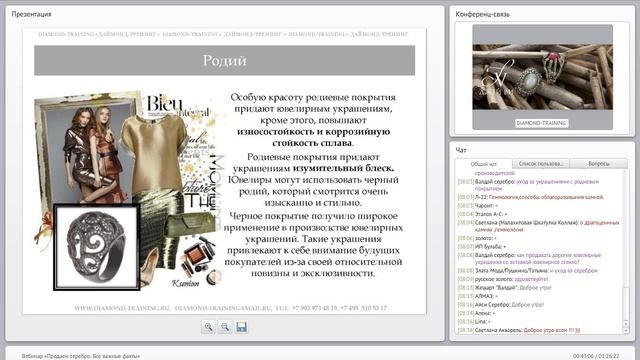Select the ИП Бульба chat message
This screenshot has width=640, height=360.
482,247
